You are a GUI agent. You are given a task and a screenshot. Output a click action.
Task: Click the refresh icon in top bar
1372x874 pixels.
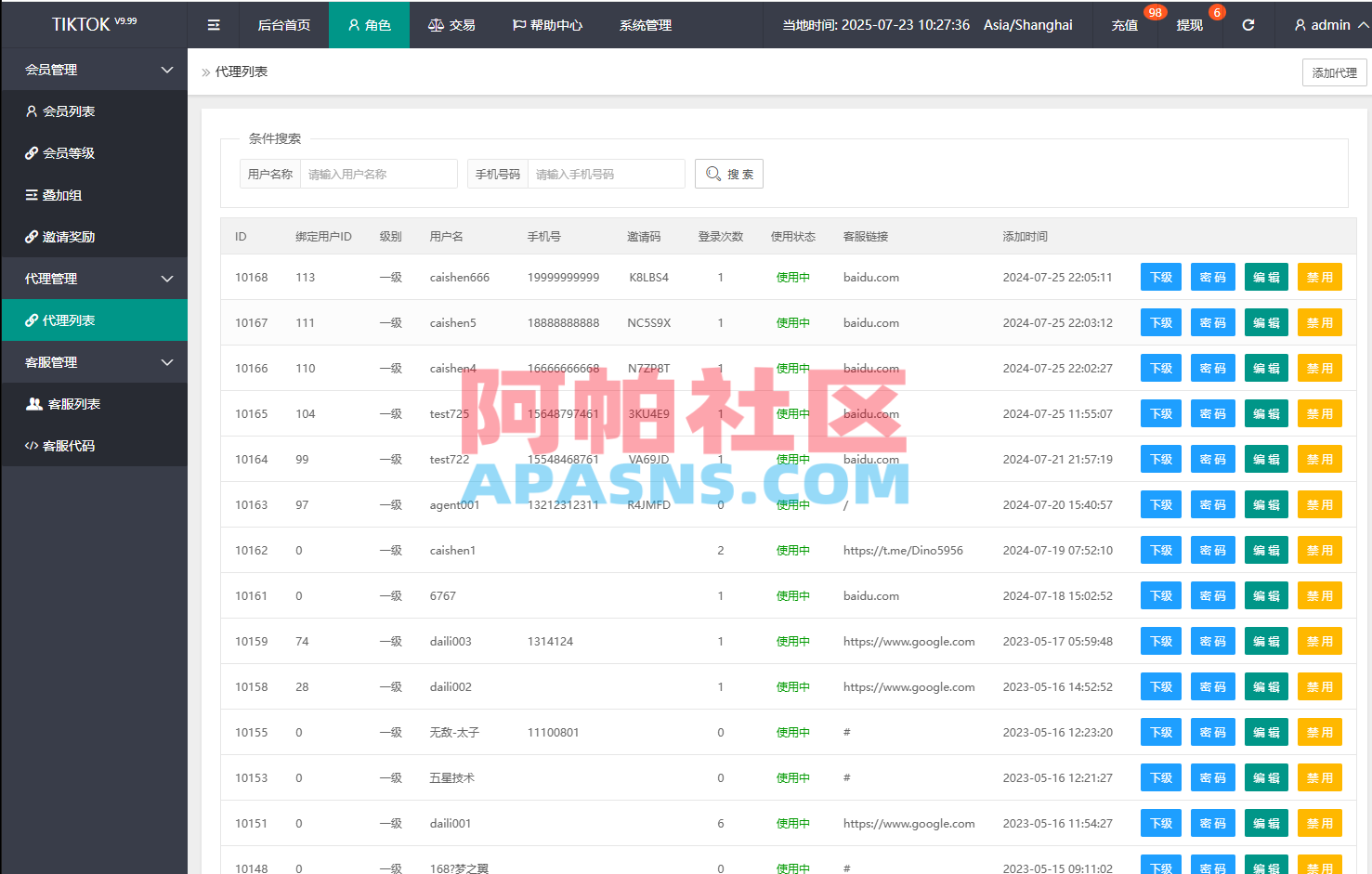pos(1248,25)
